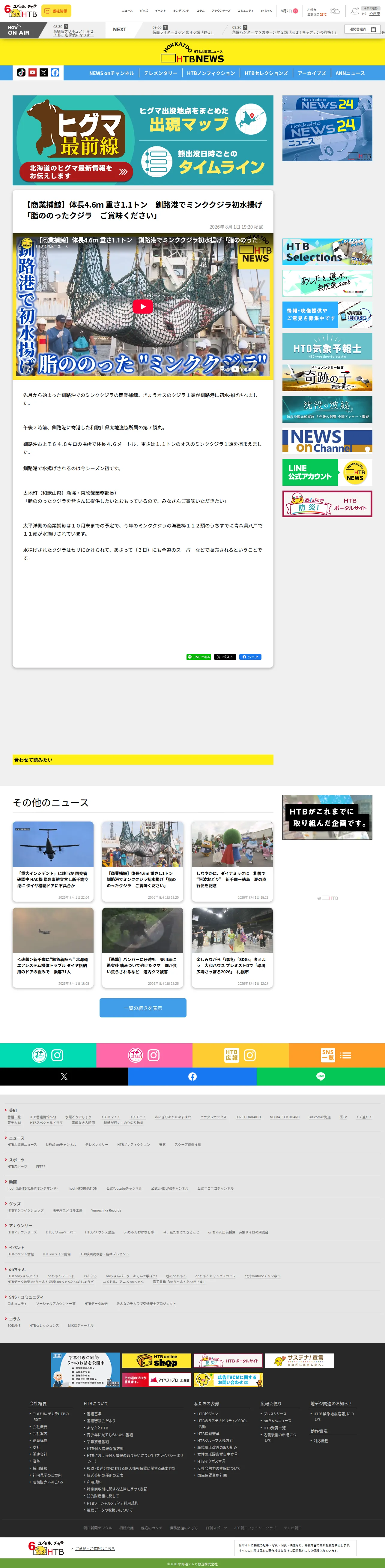Viewport: 385px width, 1568px height.
Task: Open the 情報・映像提供 submission banner
Action: [x=327, y=315]
